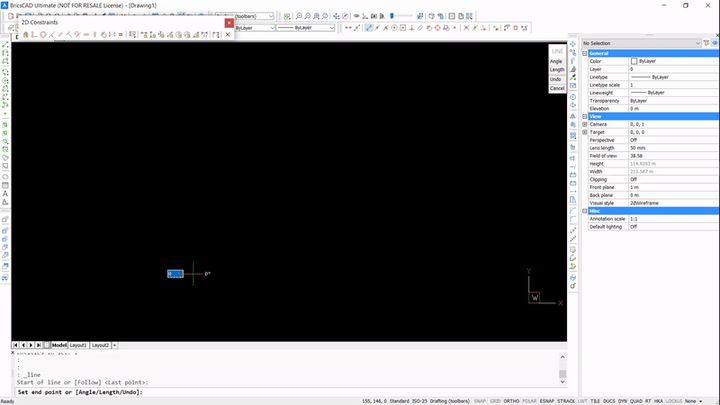Click the eye look-from icon in top toolbar
The width and height of the screenshot is (720, 405).
tap(356, 16)
